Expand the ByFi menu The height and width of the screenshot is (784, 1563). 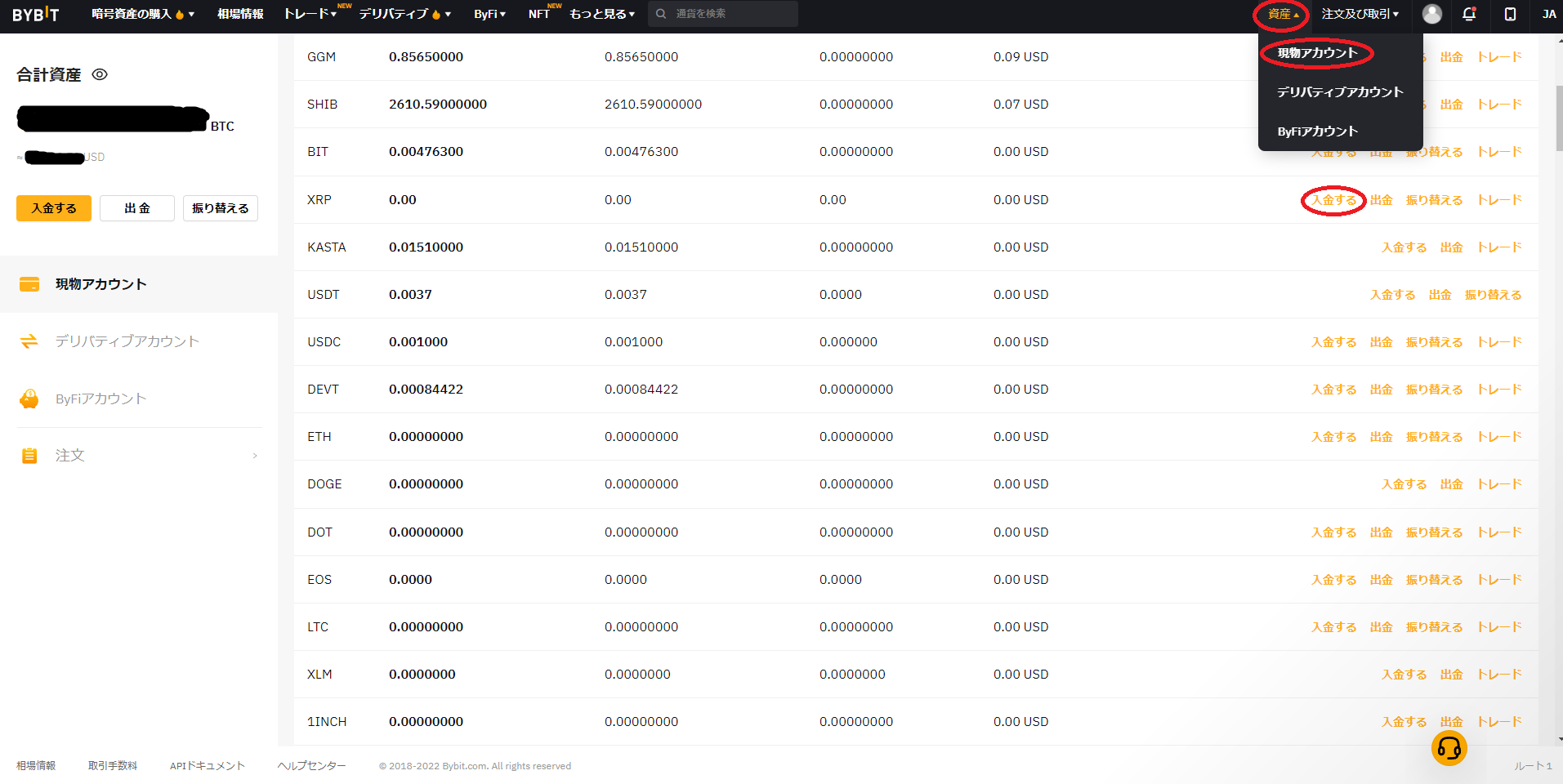point(490,14)
